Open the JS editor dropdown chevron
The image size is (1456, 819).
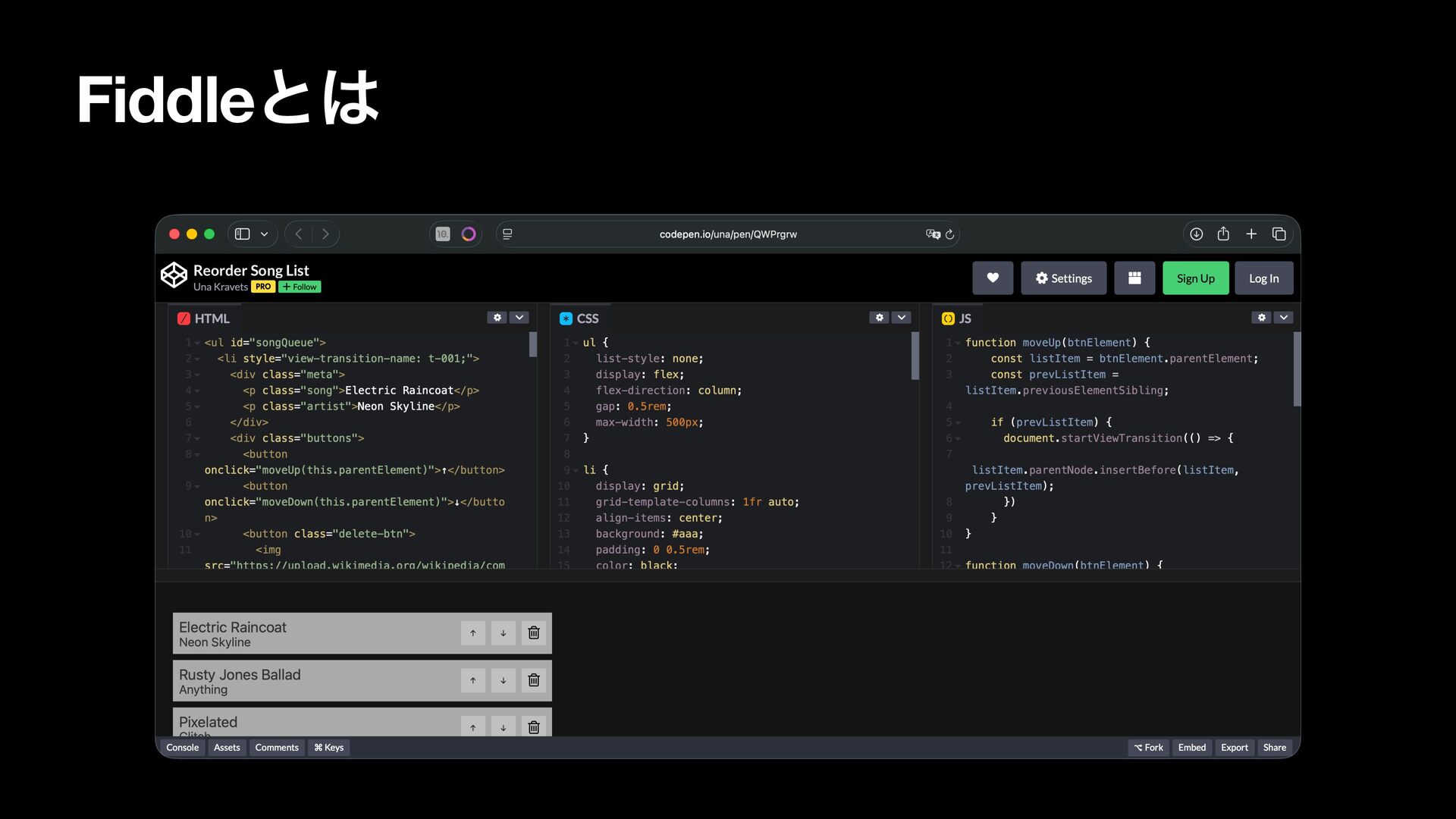pos(1283,318)
